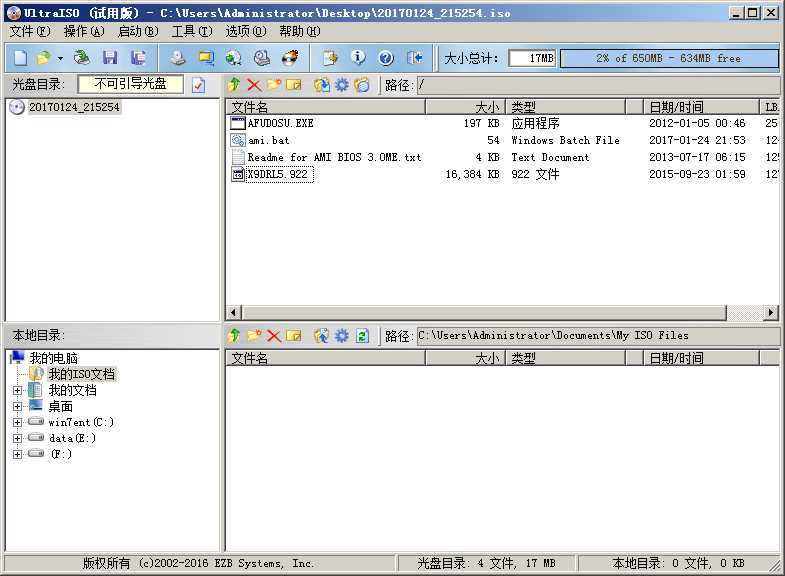785x576 pixels.
Task: Sort local files by 文件名 column header
Action: pyautogui.click(x=325, y=358)
